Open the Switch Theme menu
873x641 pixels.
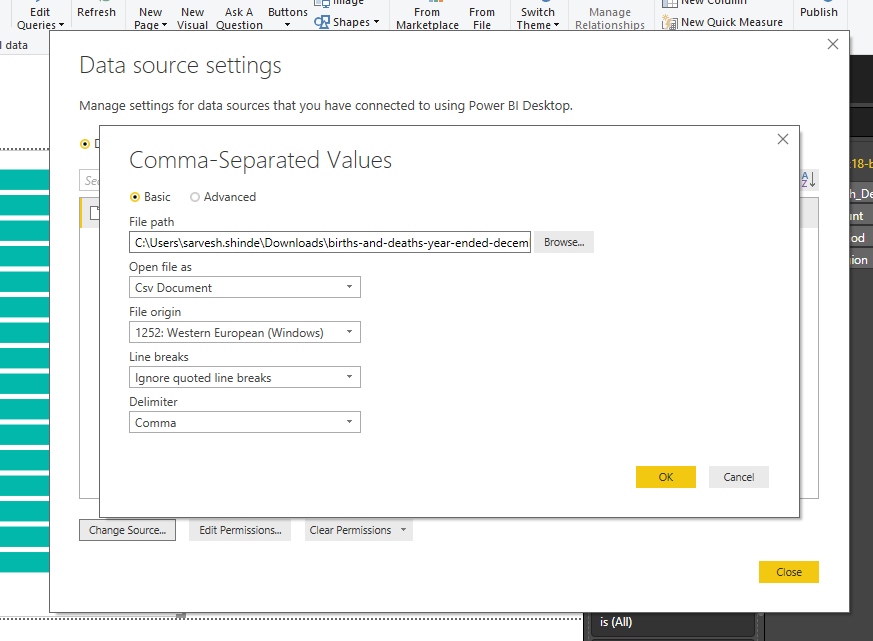pyautogui.click(x=537, y=11)
